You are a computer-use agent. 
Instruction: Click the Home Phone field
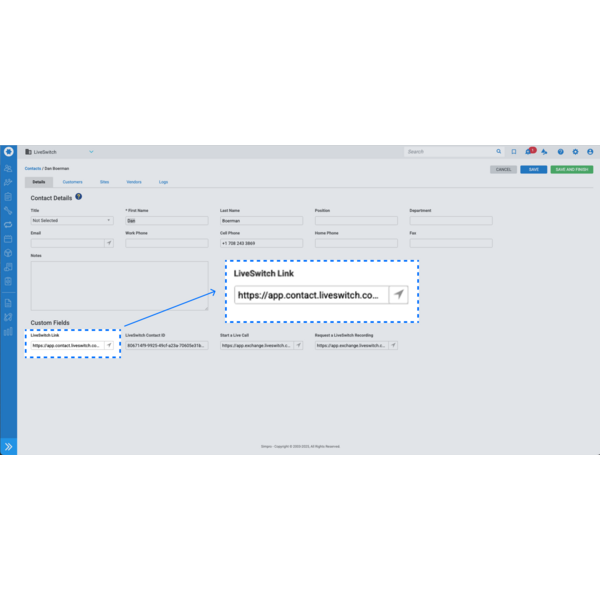click(356, 243)
